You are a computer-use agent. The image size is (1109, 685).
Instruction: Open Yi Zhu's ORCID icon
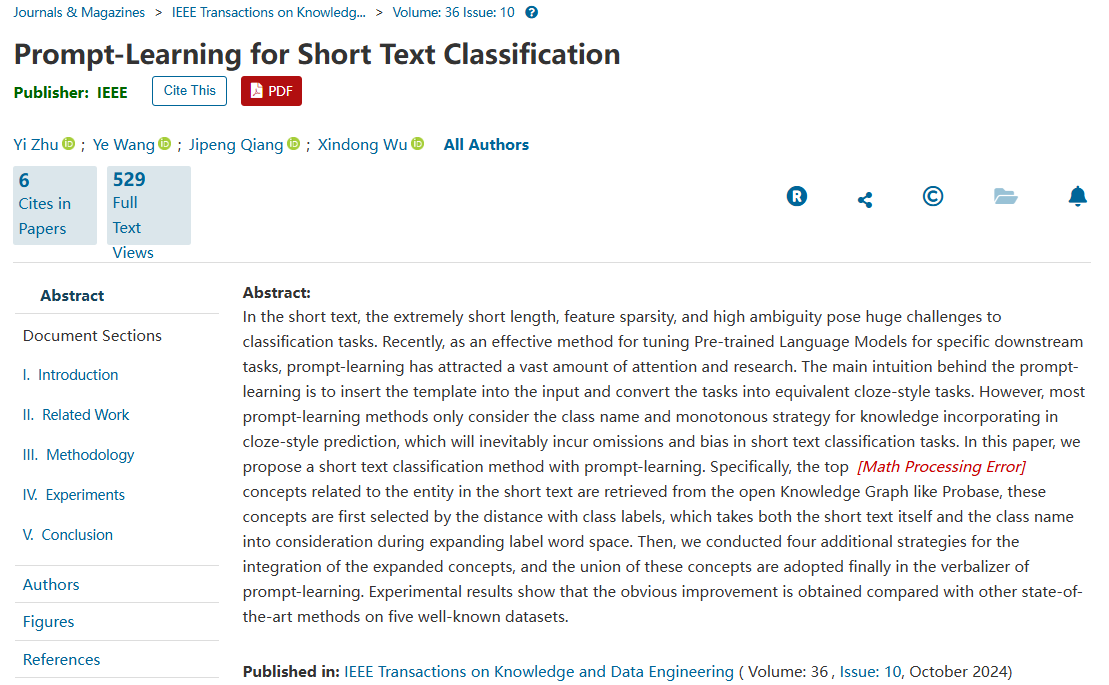[x=69, y=144]
